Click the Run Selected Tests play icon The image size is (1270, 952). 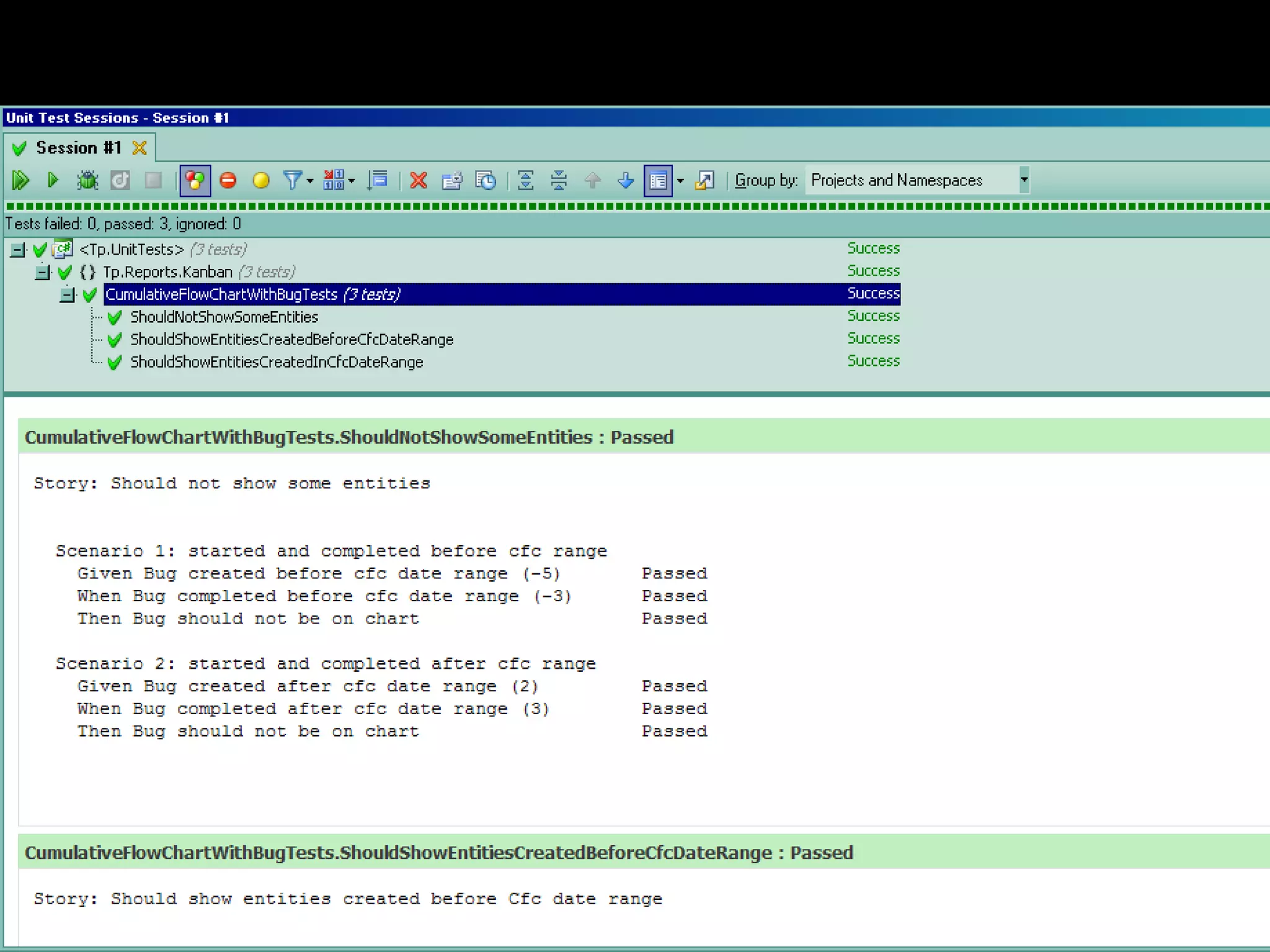[53, 180]
